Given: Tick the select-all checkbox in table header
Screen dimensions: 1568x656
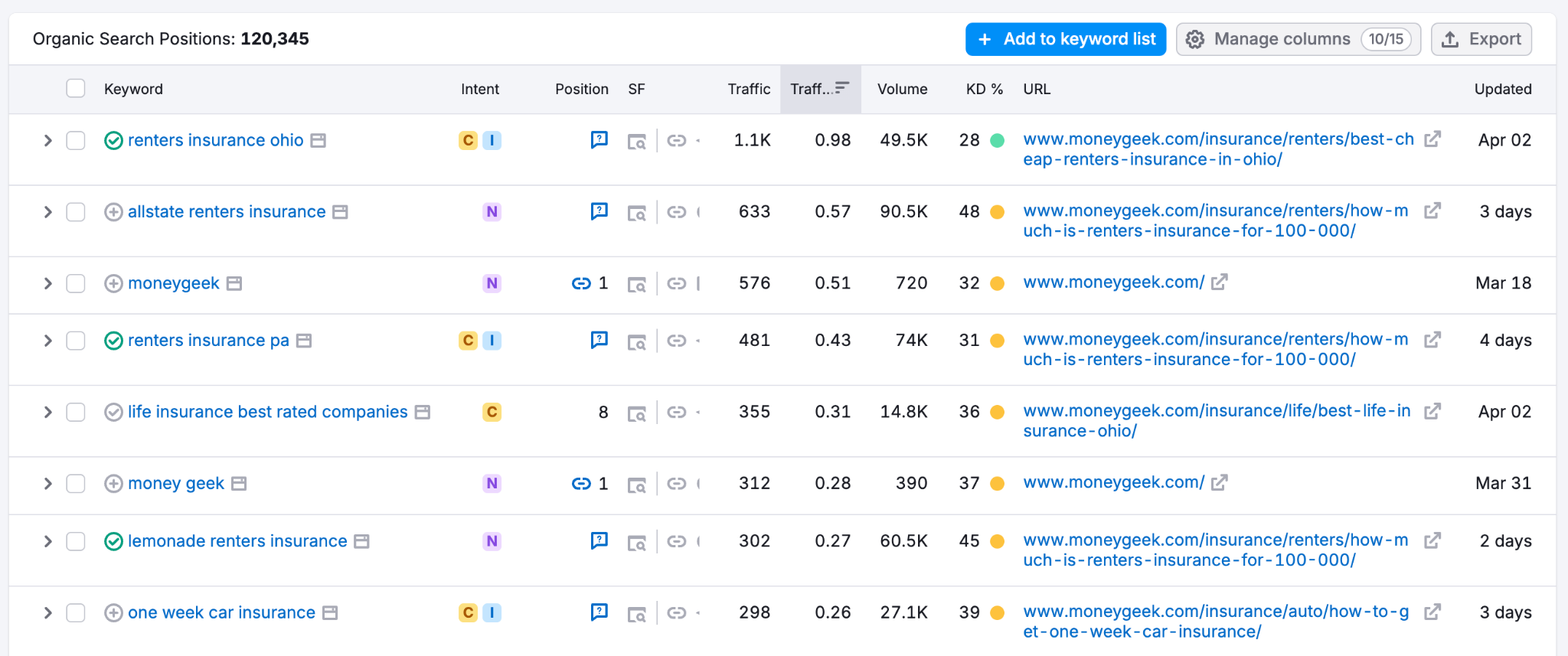Looking at the screenshot, I should point(76,89).
